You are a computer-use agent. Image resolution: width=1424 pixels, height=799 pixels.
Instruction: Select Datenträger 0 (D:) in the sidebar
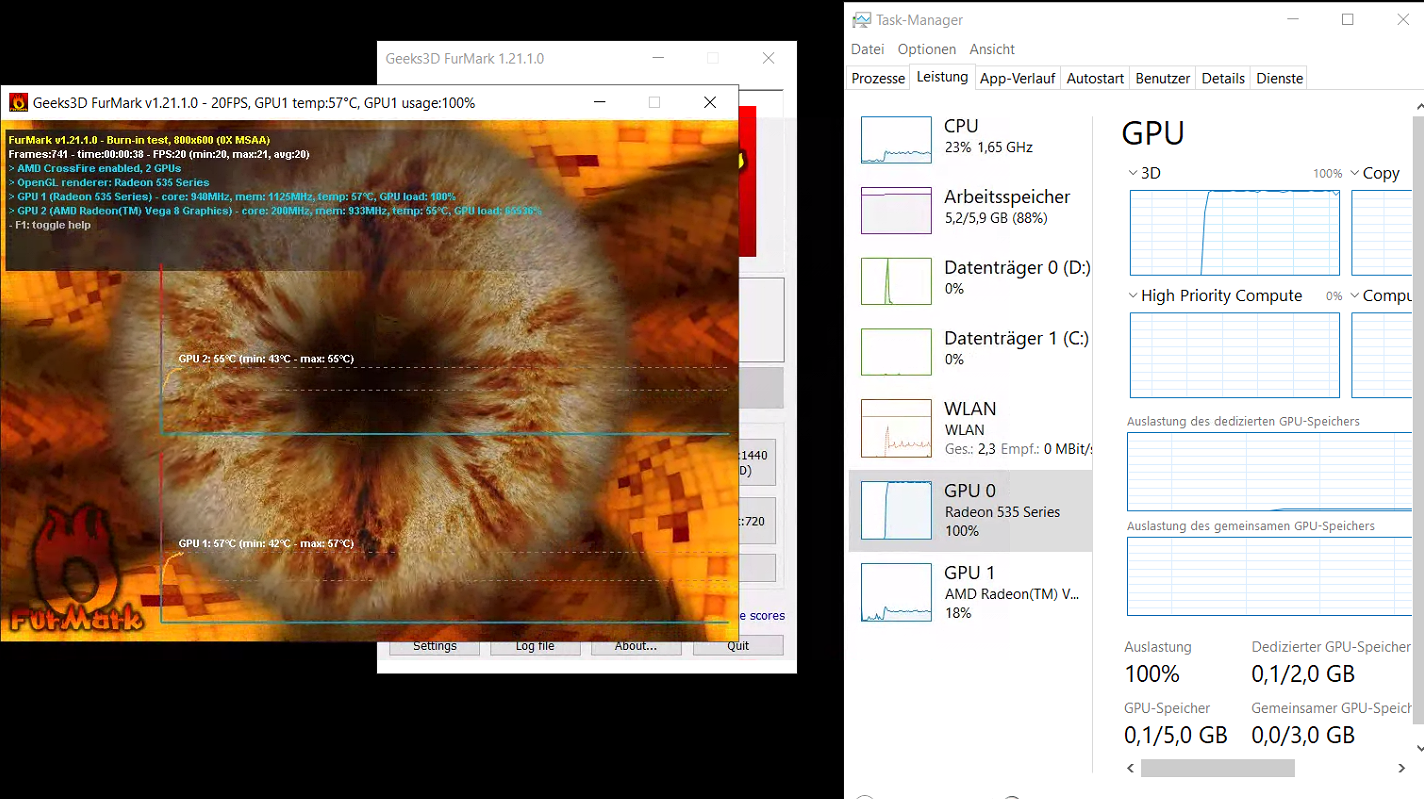[x=970, y=280]
